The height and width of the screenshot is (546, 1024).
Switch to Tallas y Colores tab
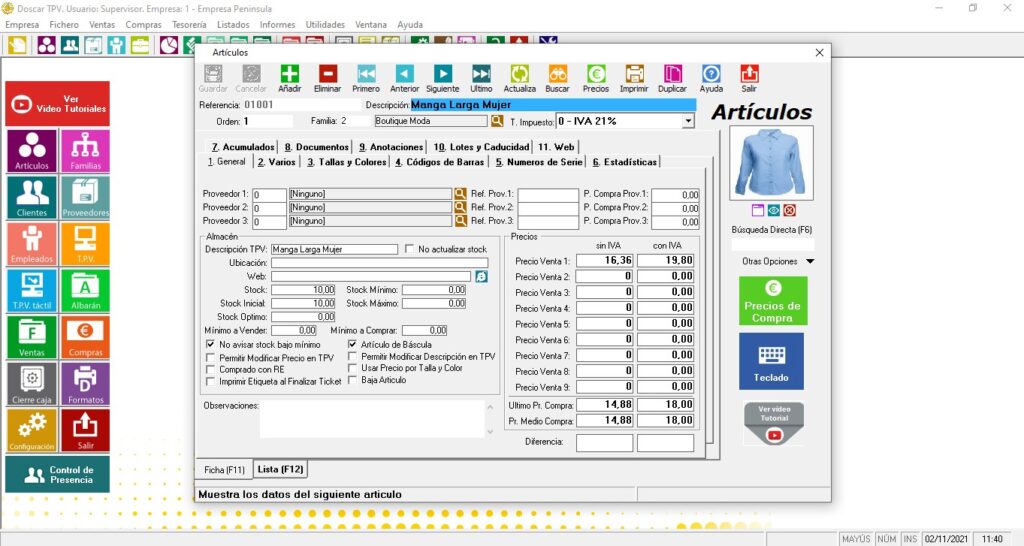[x=346, y=162]
